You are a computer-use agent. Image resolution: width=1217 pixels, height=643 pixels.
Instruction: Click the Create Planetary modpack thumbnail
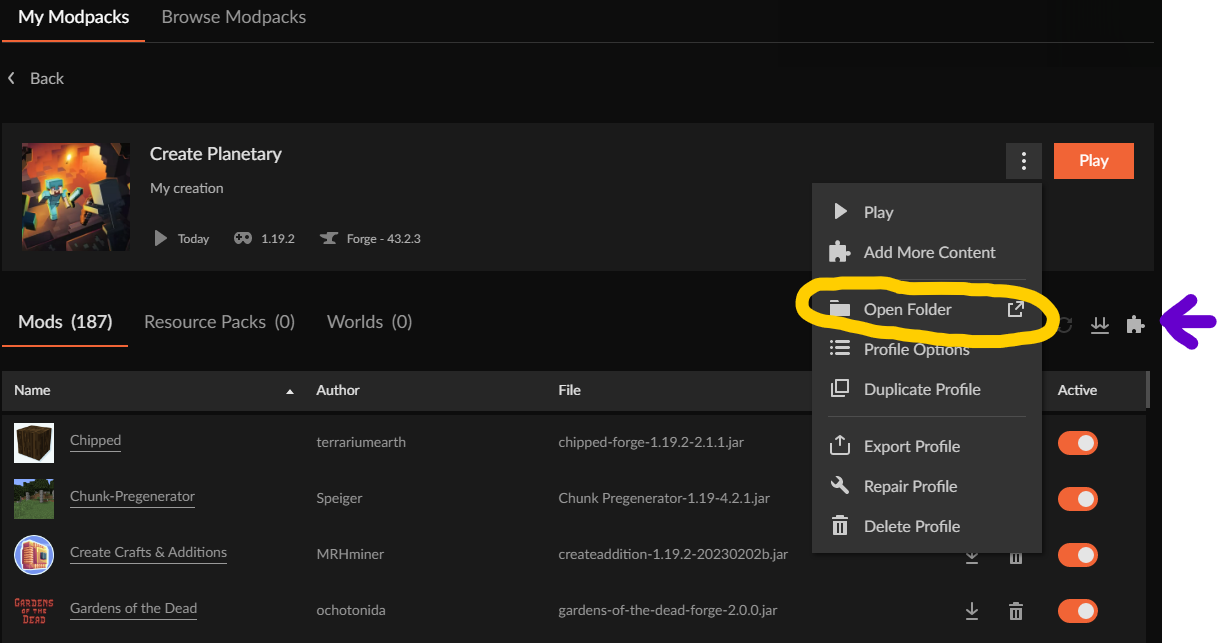(x=76, y=196)
